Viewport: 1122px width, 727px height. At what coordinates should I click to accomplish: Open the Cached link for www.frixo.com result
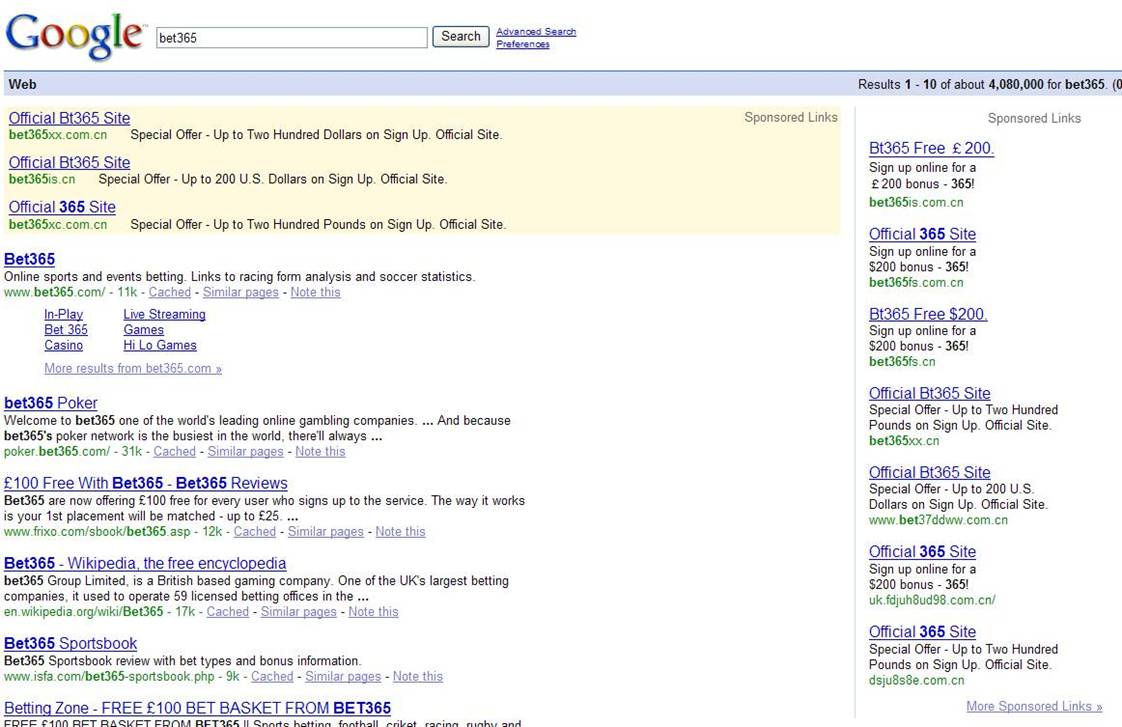pyautogui.click(x=255, y=532)
